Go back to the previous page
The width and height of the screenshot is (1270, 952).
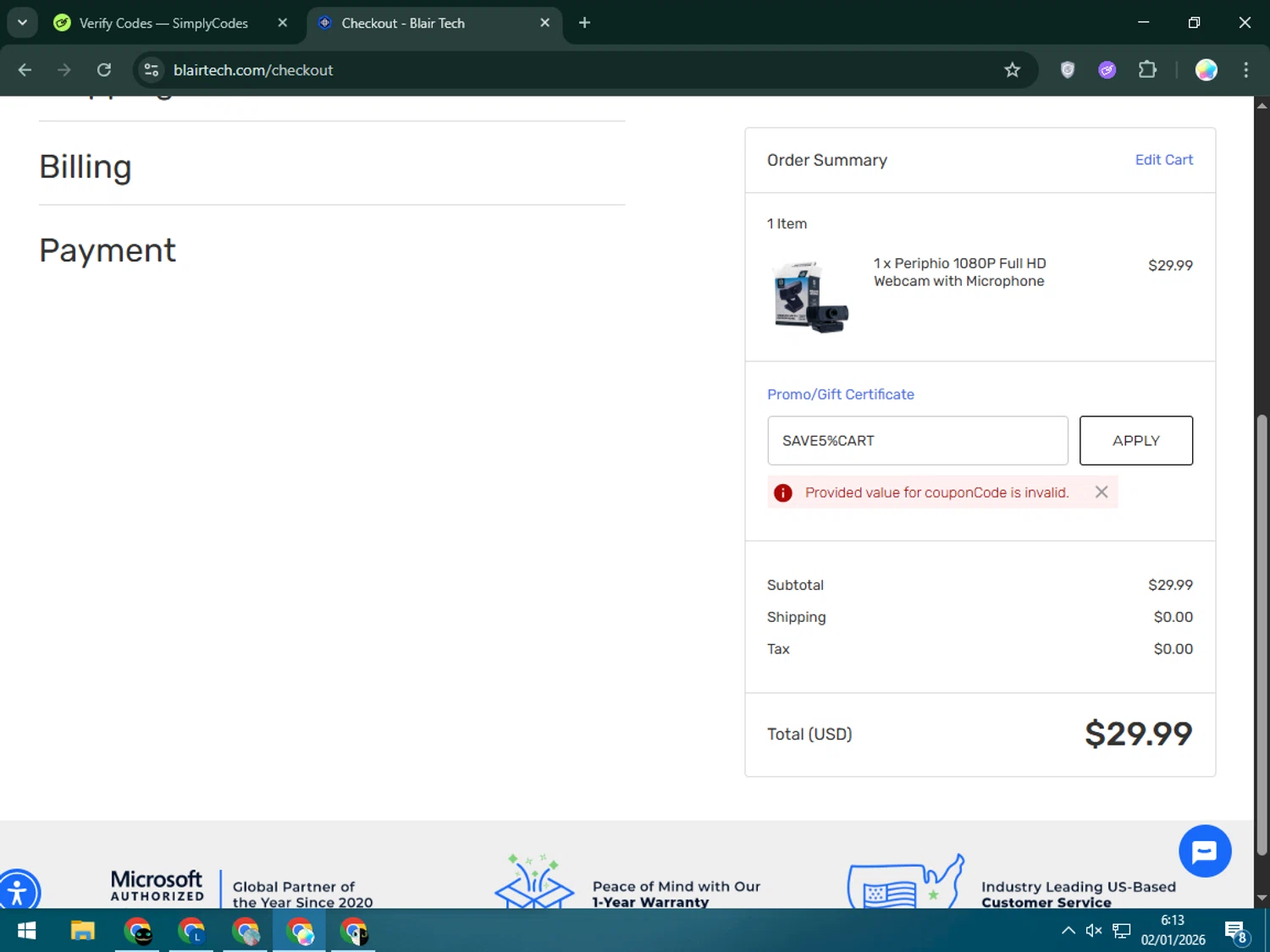tap(25, 70)
